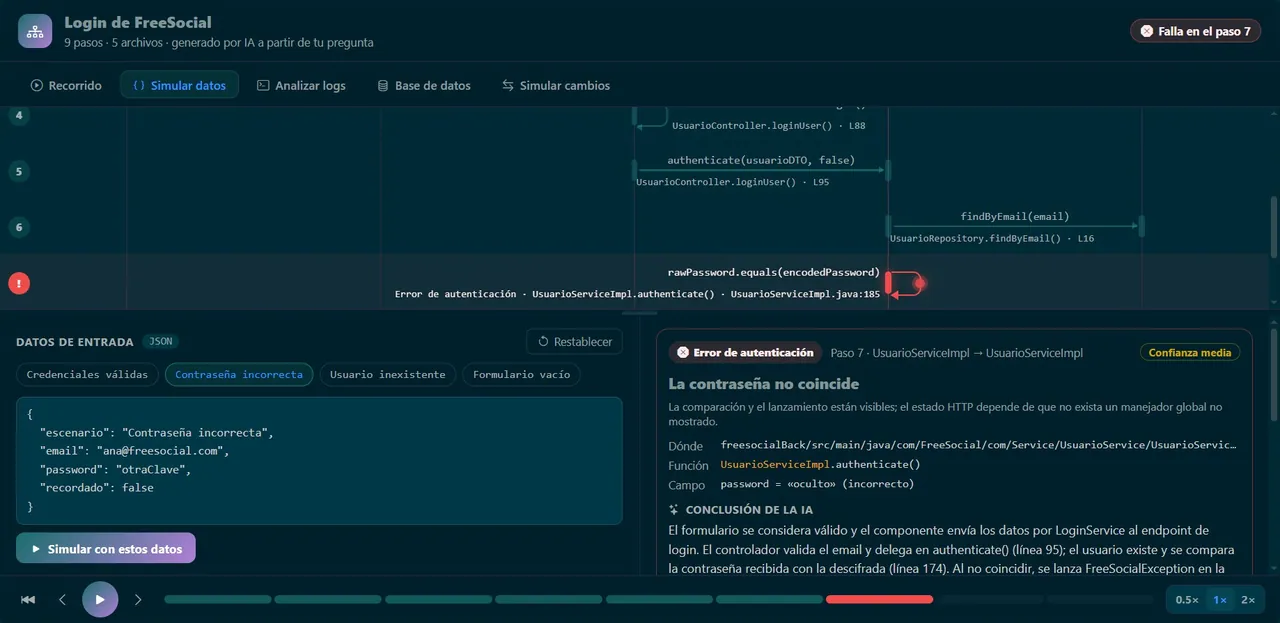Click the UsuarioServiceImpl.java:185 error reference

(x=805, y=294)
